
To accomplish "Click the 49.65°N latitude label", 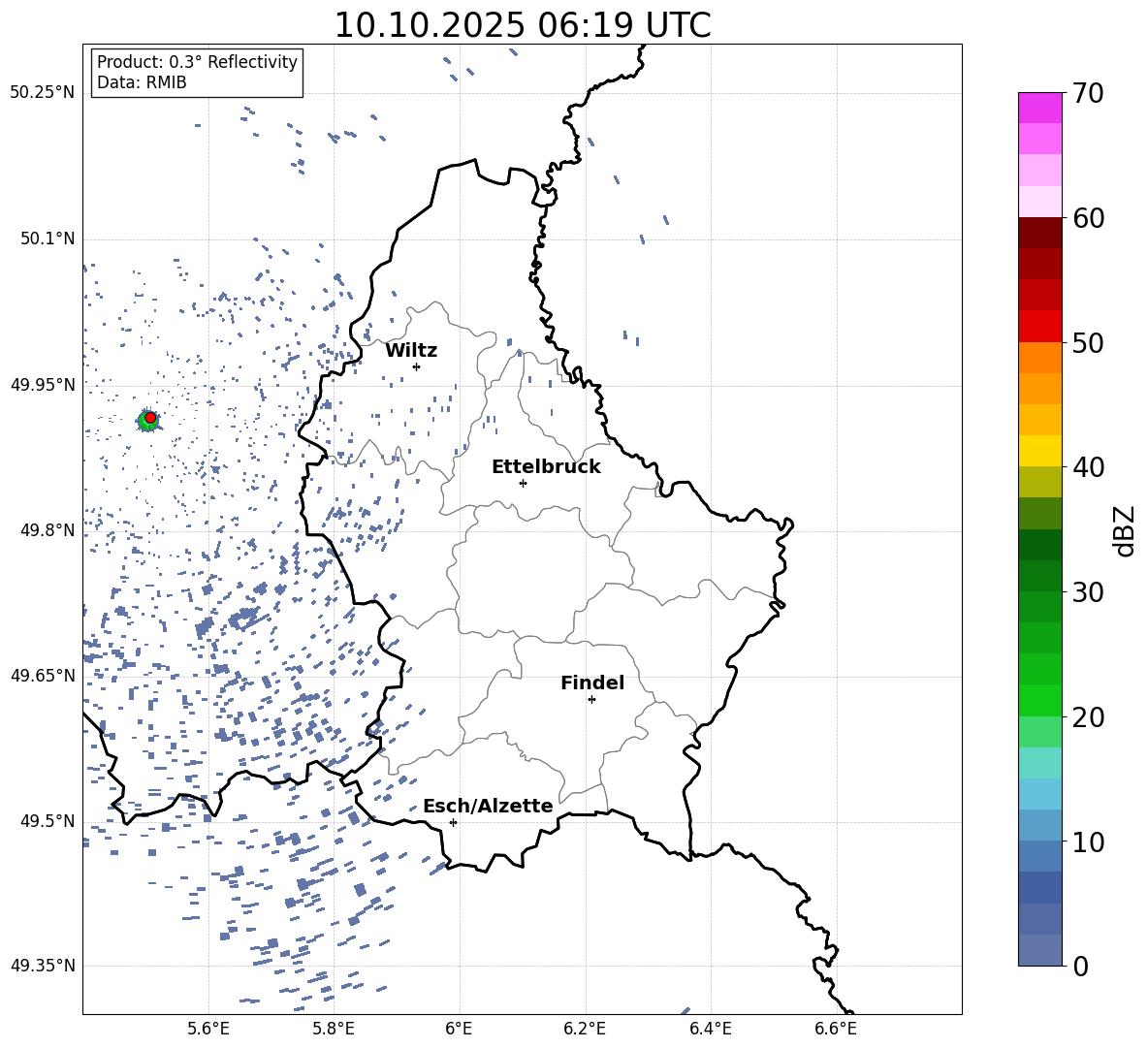I will (x=43, y=676).
